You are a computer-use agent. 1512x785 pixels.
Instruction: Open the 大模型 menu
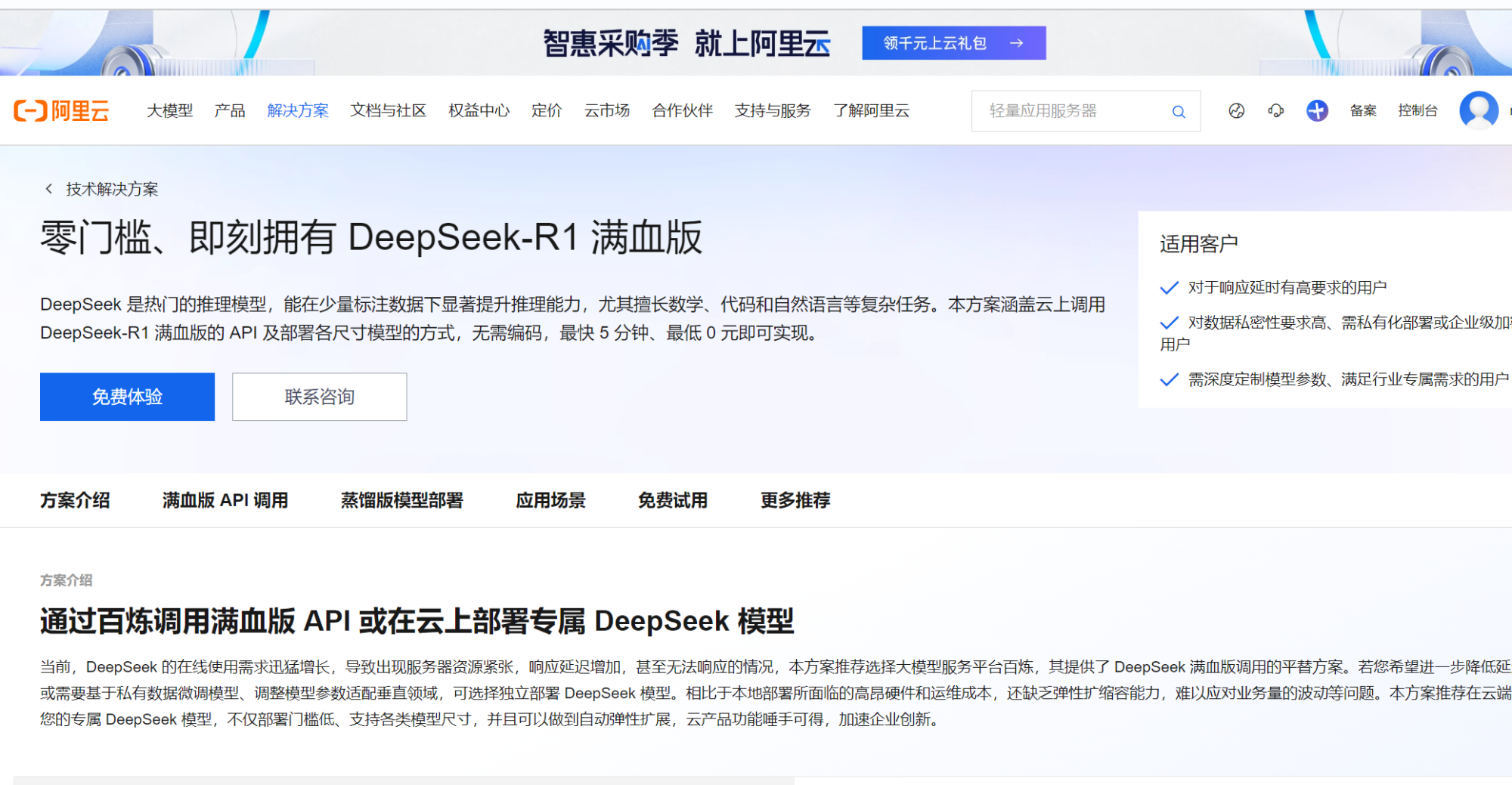pyautogui.click(x=169, y=111)
